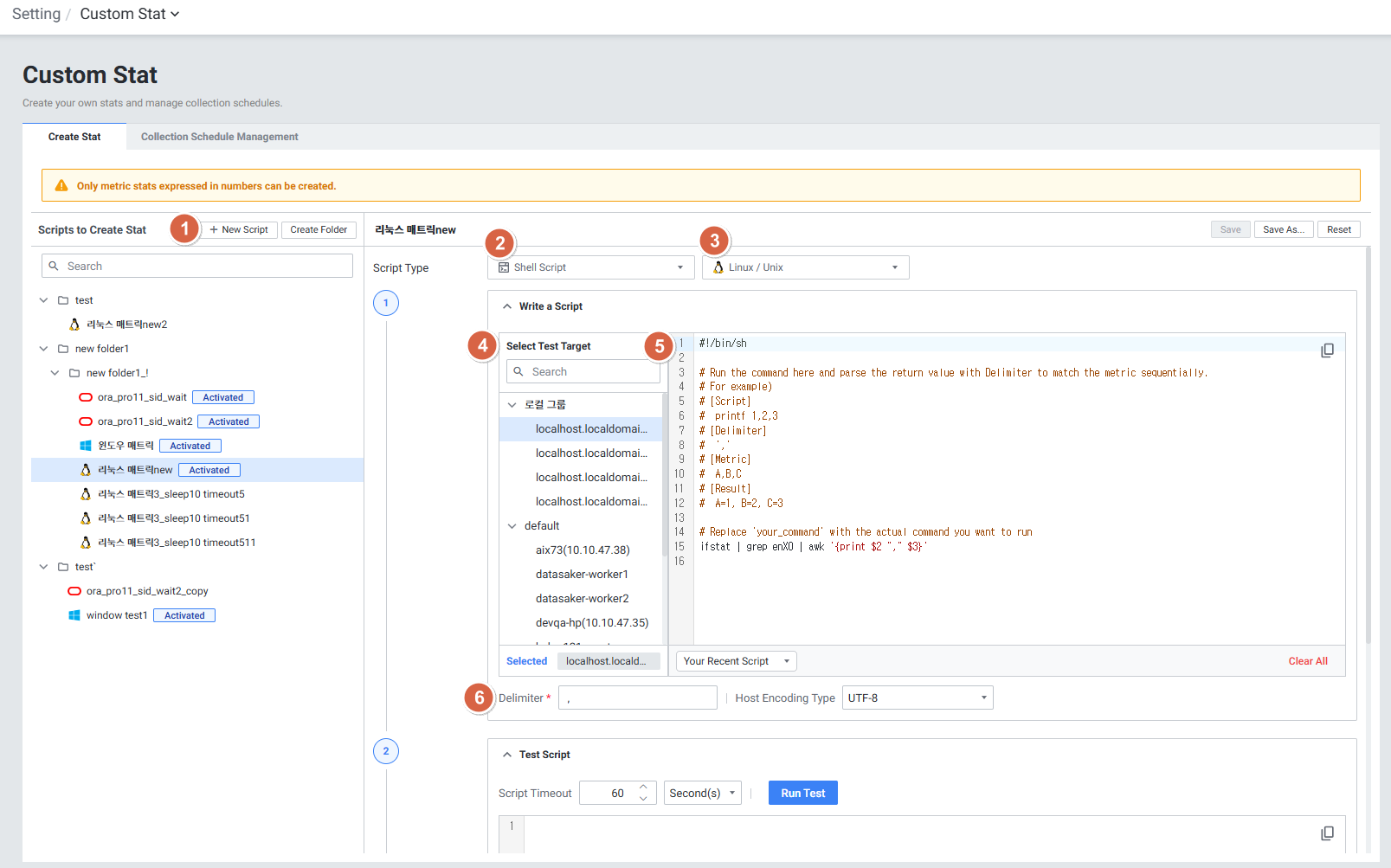Collapse the Write a Script section
This screenshot has width=1391, height=868.
(507, 306)
